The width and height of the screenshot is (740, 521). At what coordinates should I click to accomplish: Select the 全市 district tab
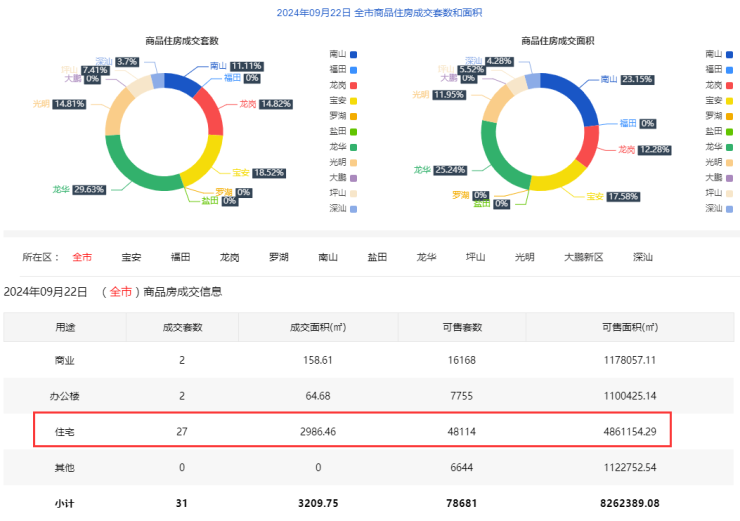coord(82,257)
